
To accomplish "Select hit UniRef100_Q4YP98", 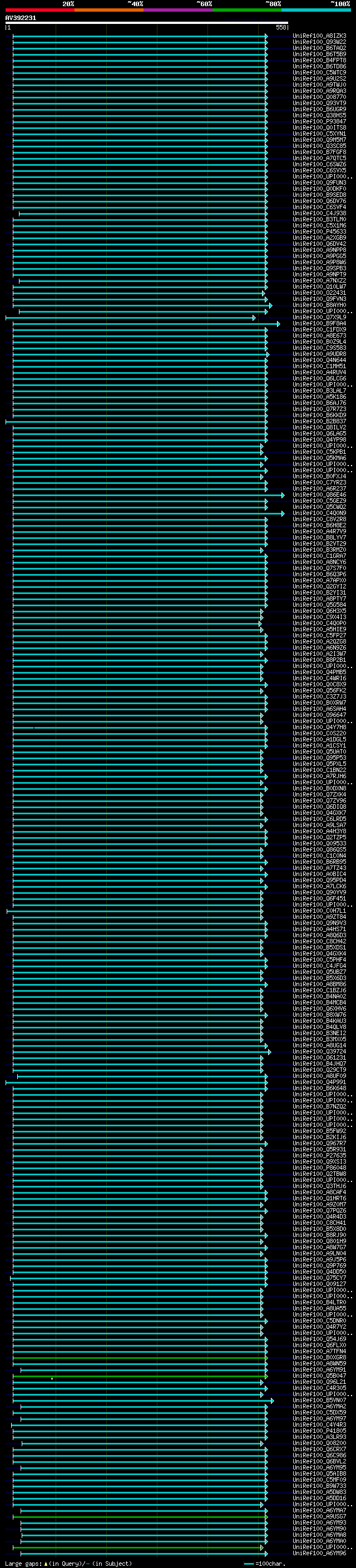I will point(319,439).
